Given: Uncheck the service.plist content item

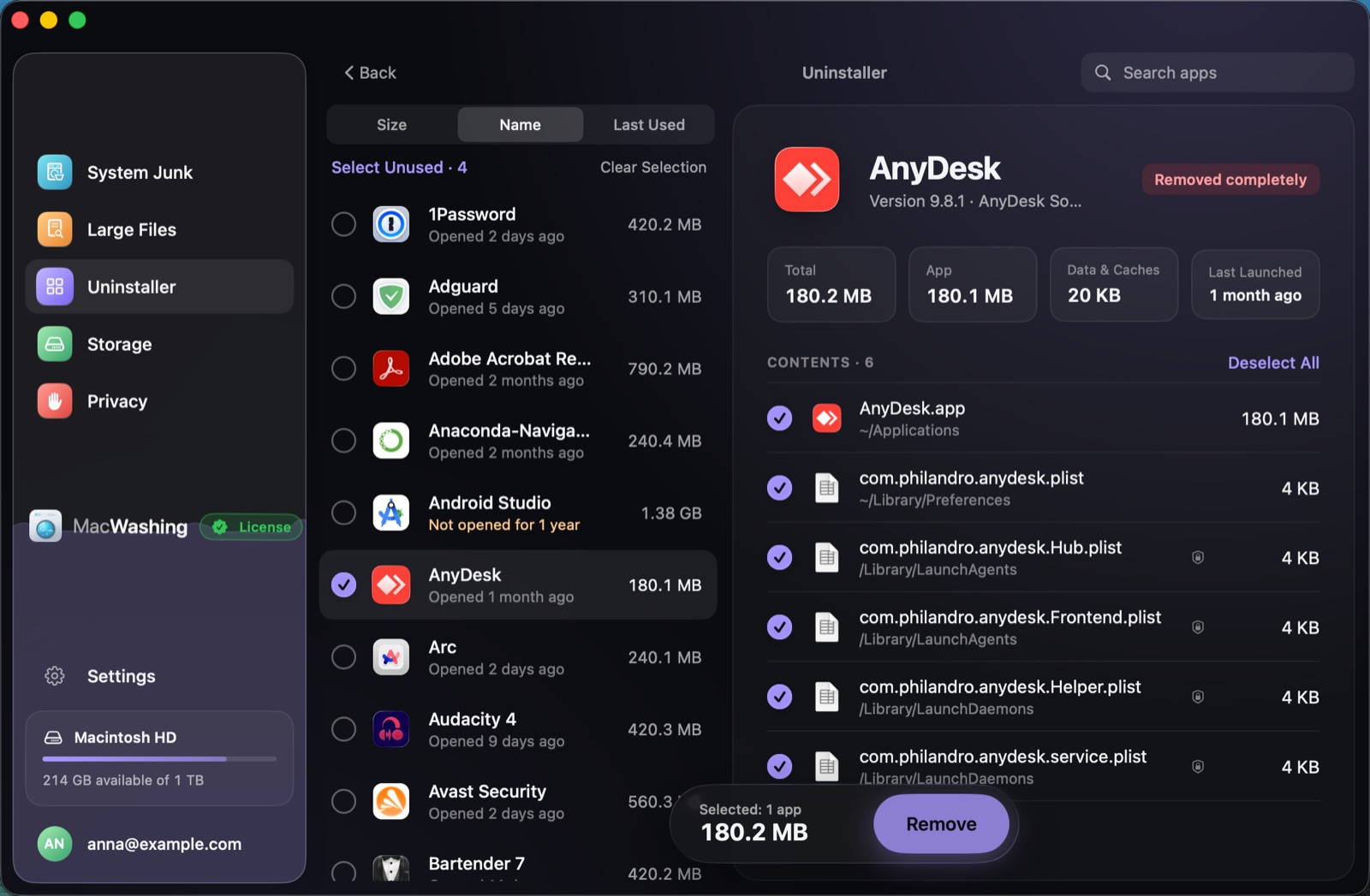Looking at the screenshot, I should (x=779, y=767).
